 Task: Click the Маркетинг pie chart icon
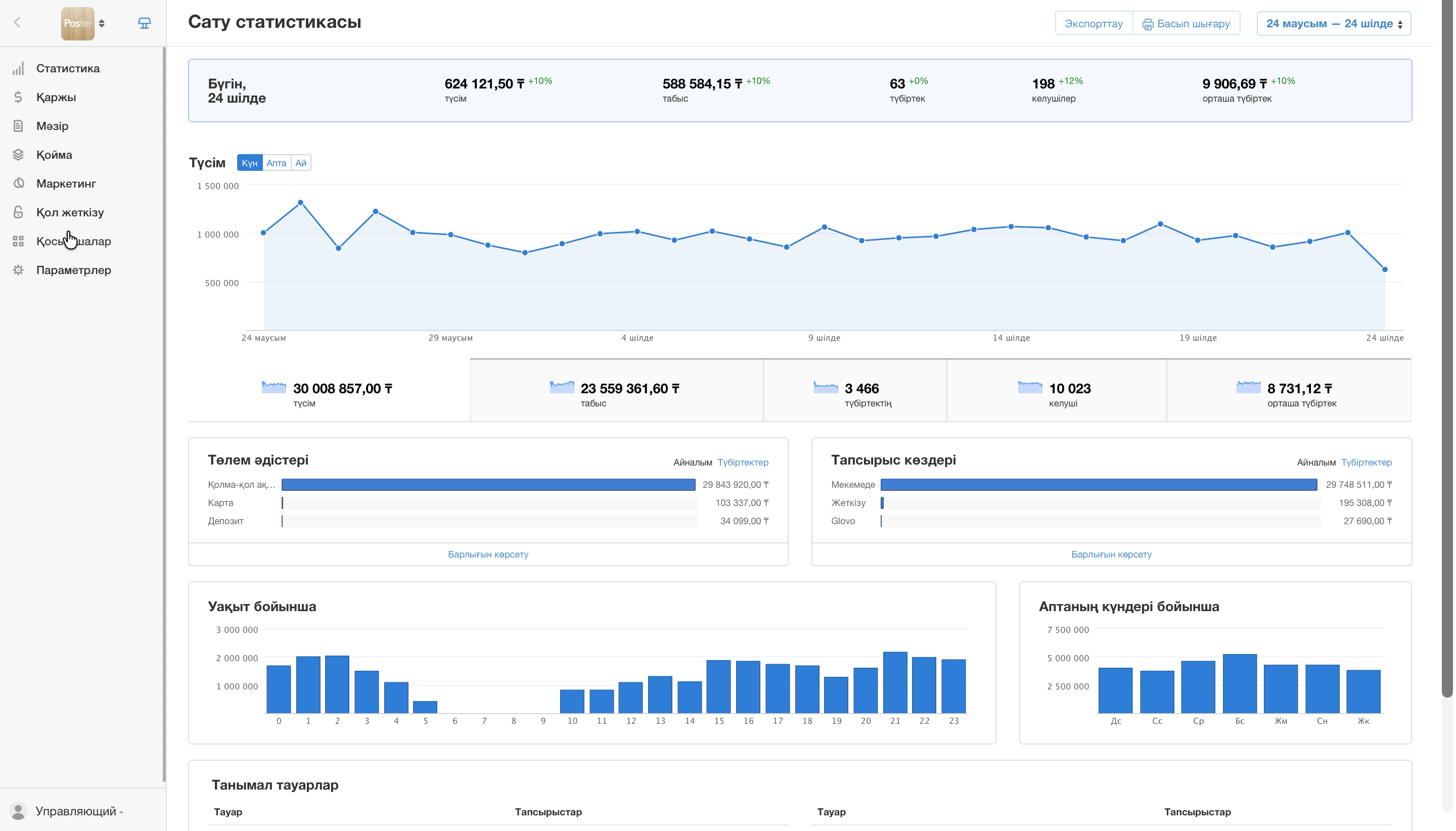18,184
